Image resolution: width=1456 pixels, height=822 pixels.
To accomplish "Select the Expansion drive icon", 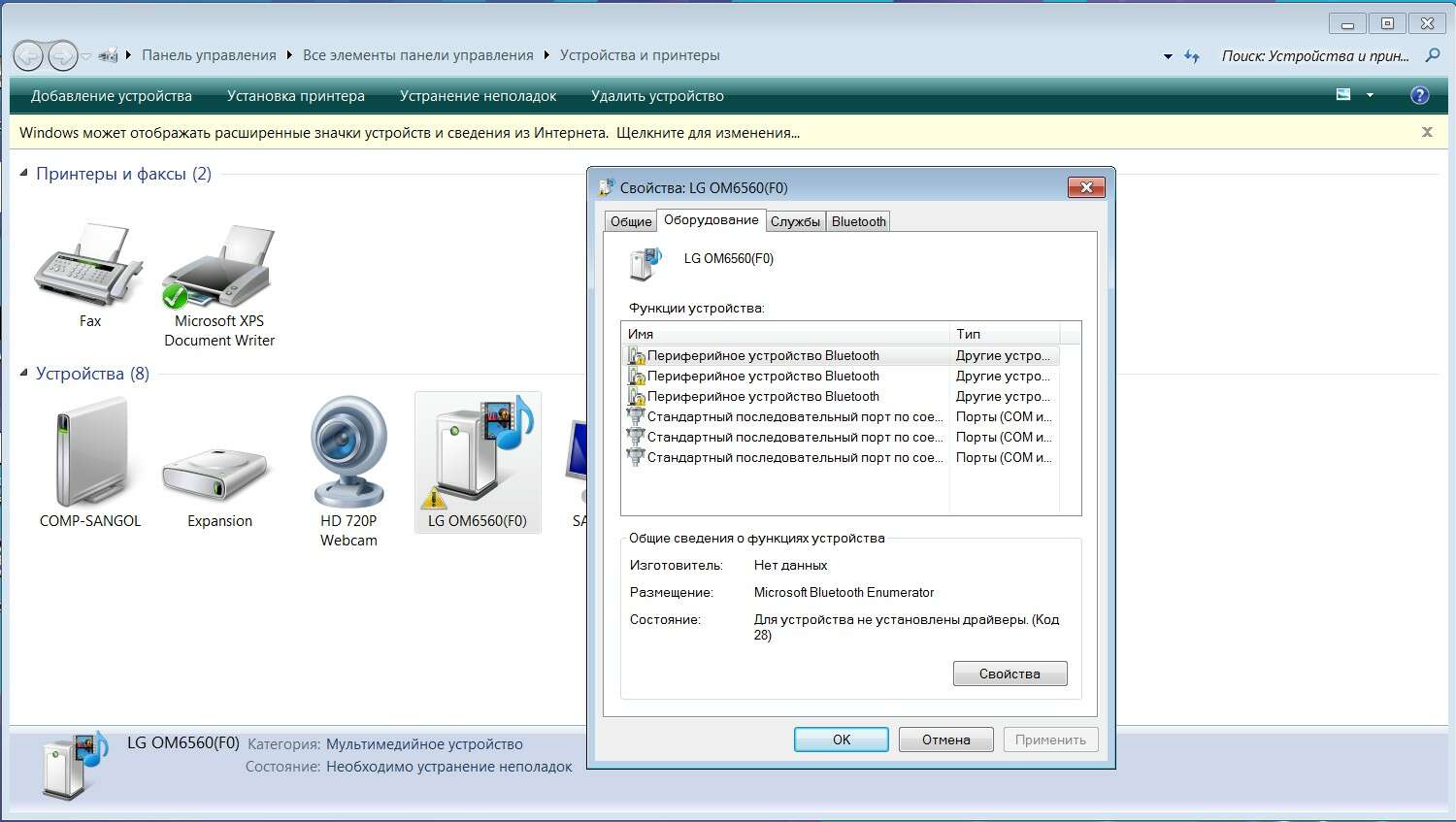I will [x=219, y=485].
